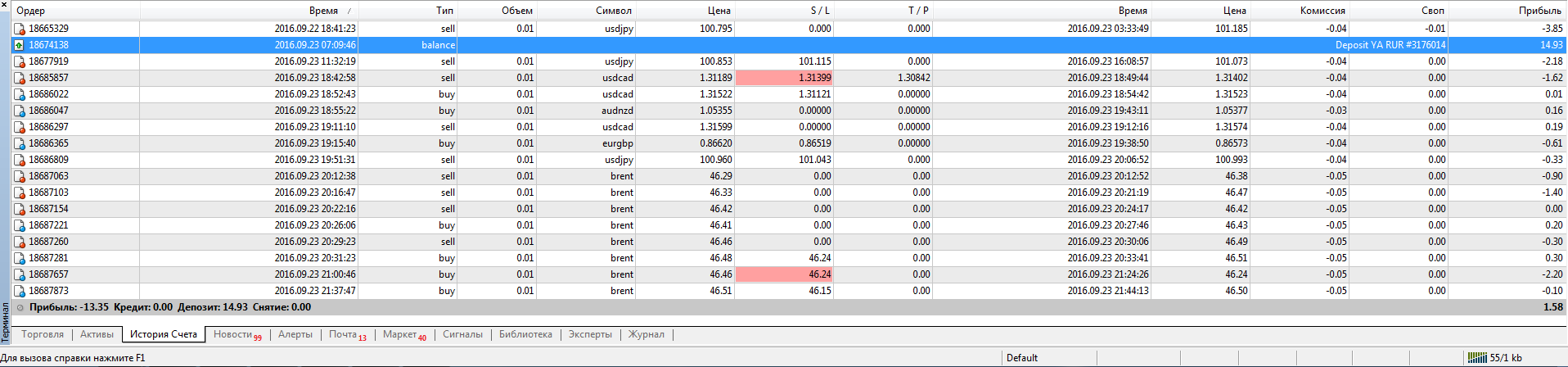Sort by the Объем column header

pyautogui.click(x=497, y=11)
